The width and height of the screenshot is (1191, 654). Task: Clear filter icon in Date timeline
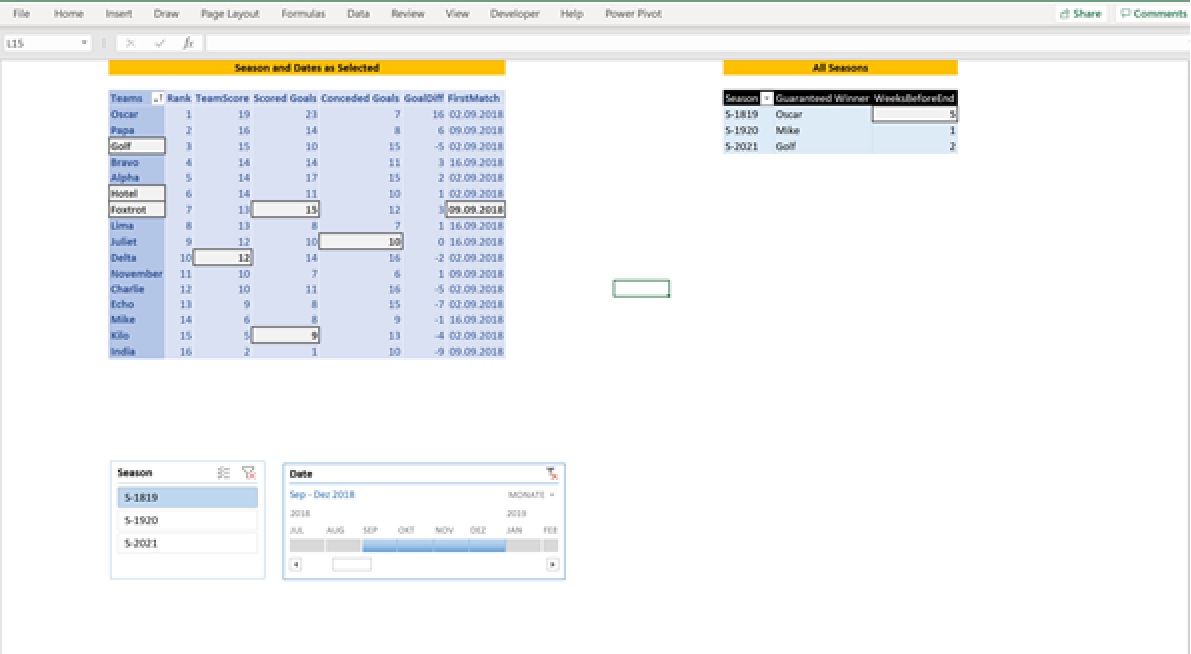[x=552, y=474]
